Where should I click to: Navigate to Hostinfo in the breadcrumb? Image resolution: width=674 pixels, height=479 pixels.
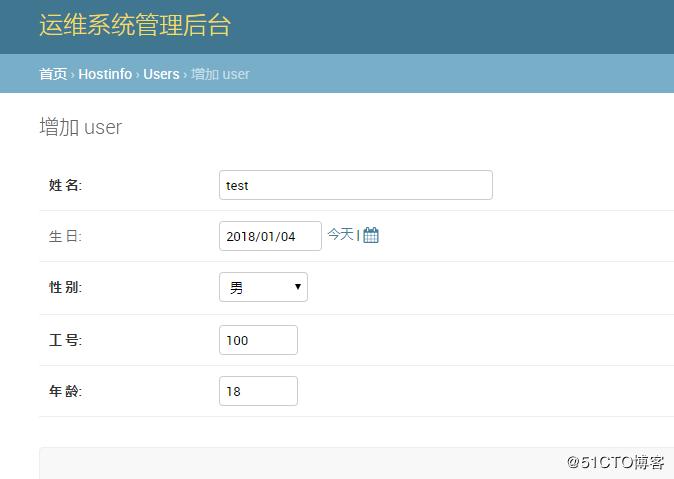[x=105, y=74]
